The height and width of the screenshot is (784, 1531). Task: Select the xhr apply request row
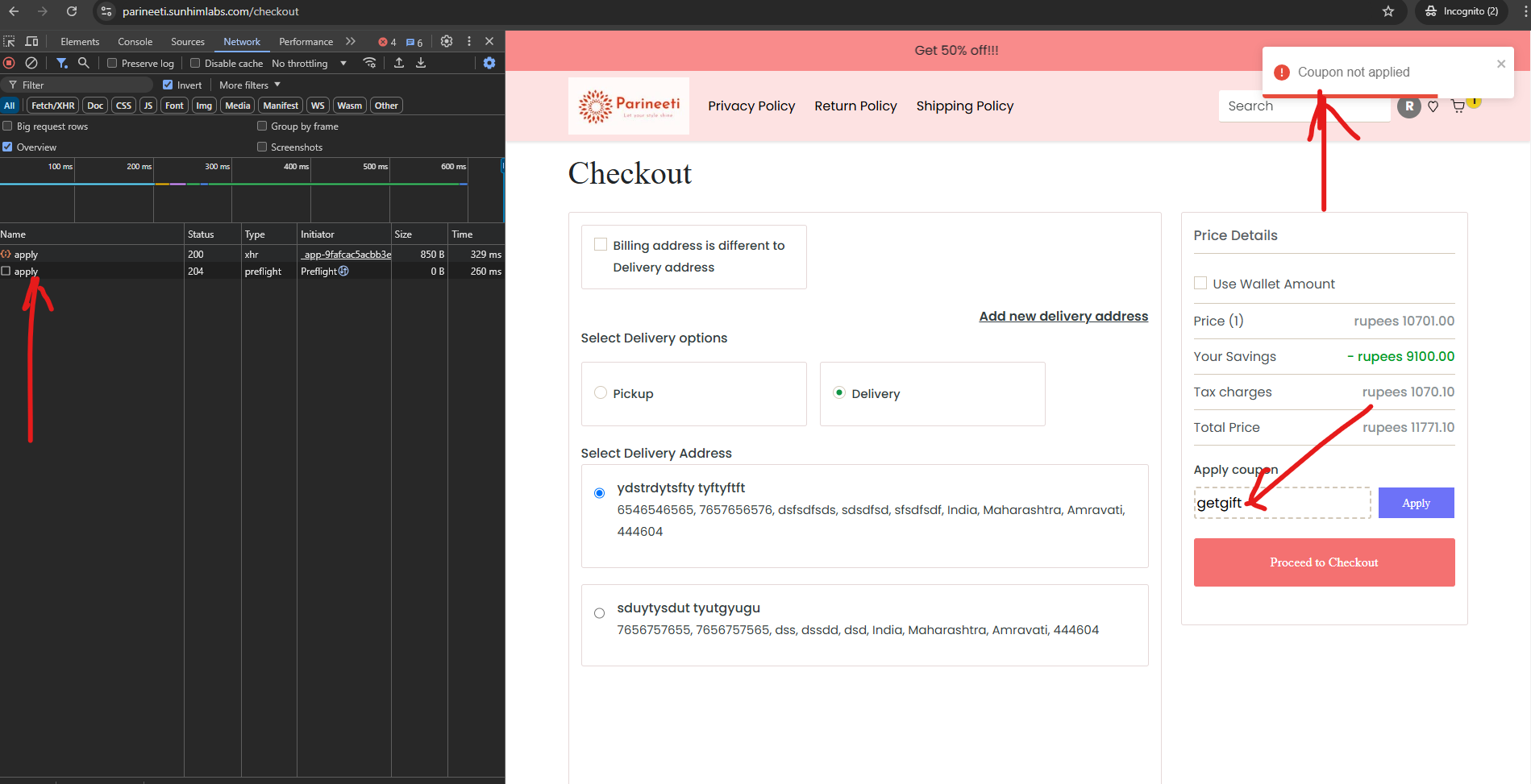[252, 254]
